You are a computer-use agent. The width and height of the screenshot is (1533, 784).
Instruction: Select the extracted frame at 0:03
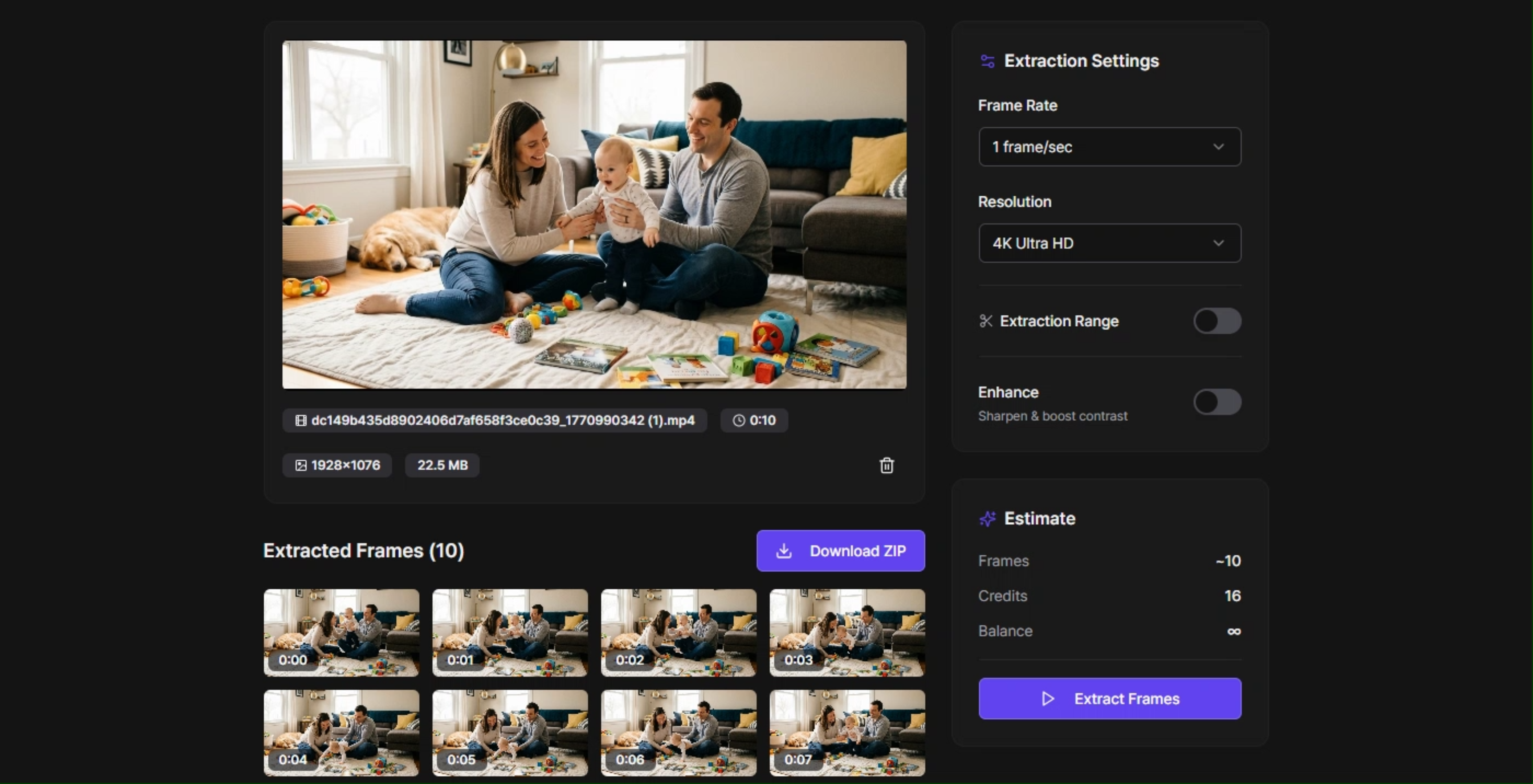click(x=847, y=632)
